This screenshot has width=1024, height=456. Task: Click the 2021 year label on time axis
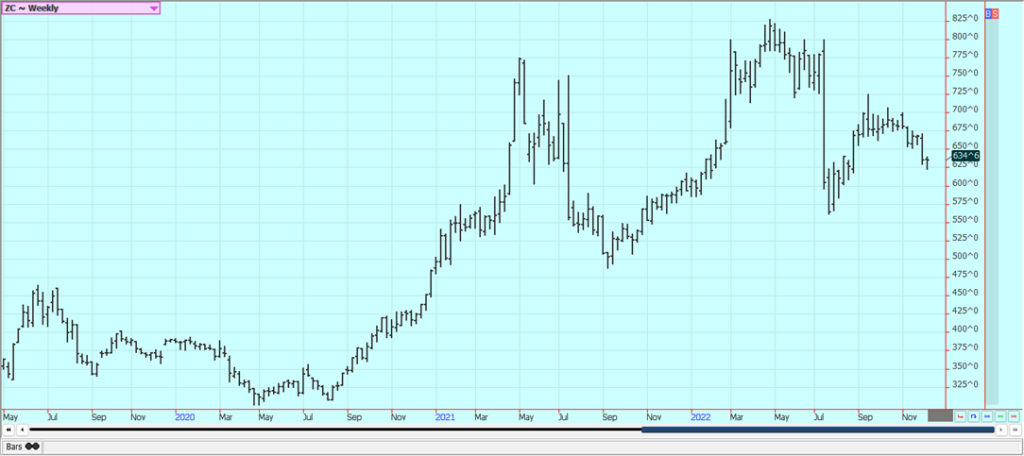445,415
